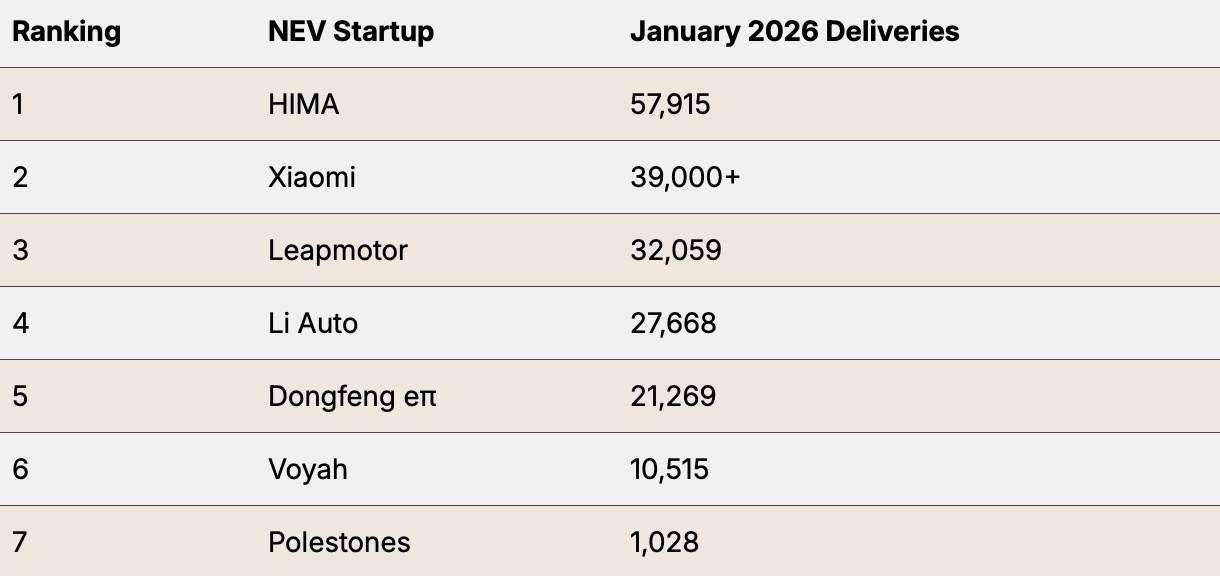Screen dimensions: 1220x576
Task: Click the 57,915 deliveries value
Action: (x=670, y=104)
